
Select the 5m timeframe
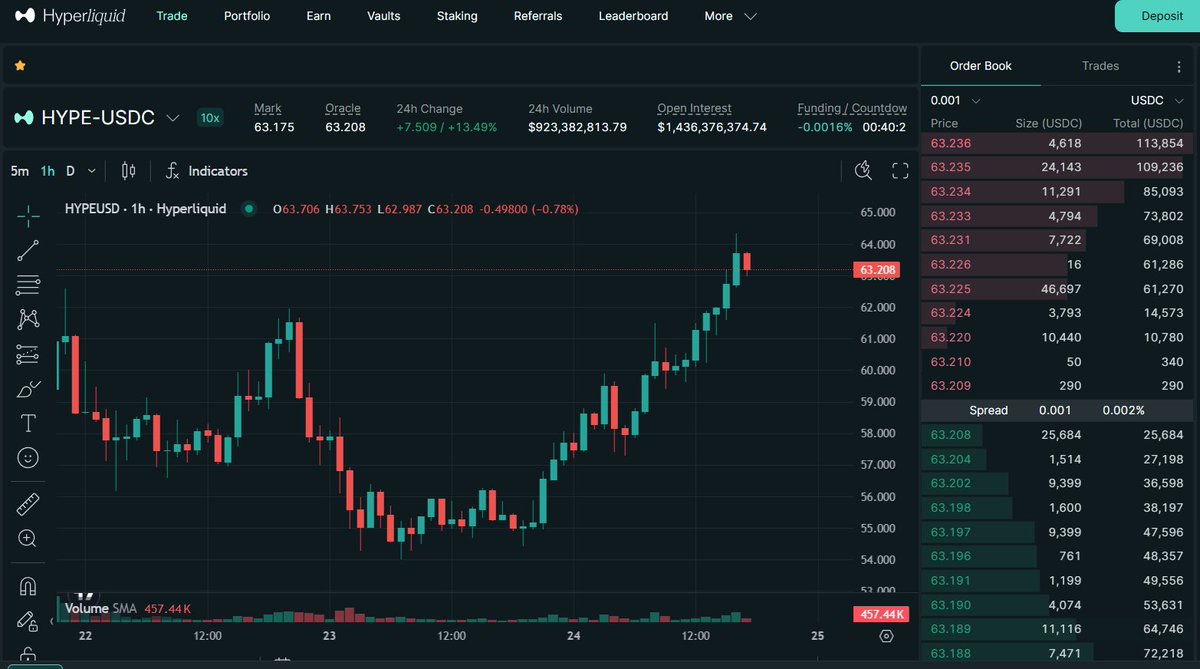point(20,171)
